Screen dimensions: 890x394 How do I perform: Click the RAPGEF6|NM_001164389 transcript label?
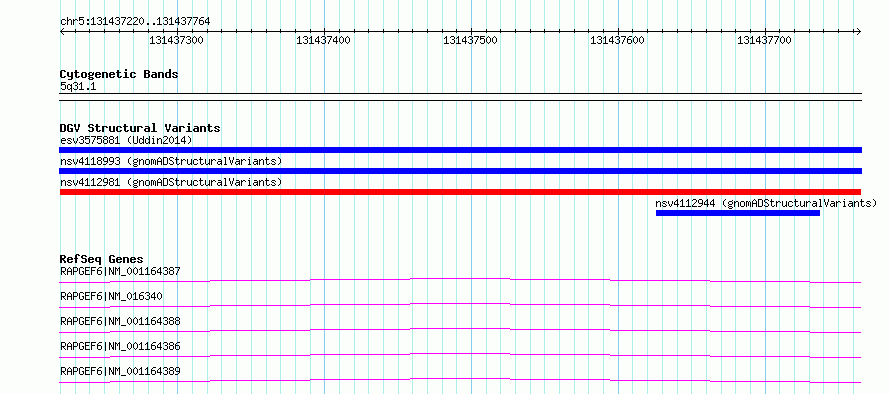(x=120, y=371)
